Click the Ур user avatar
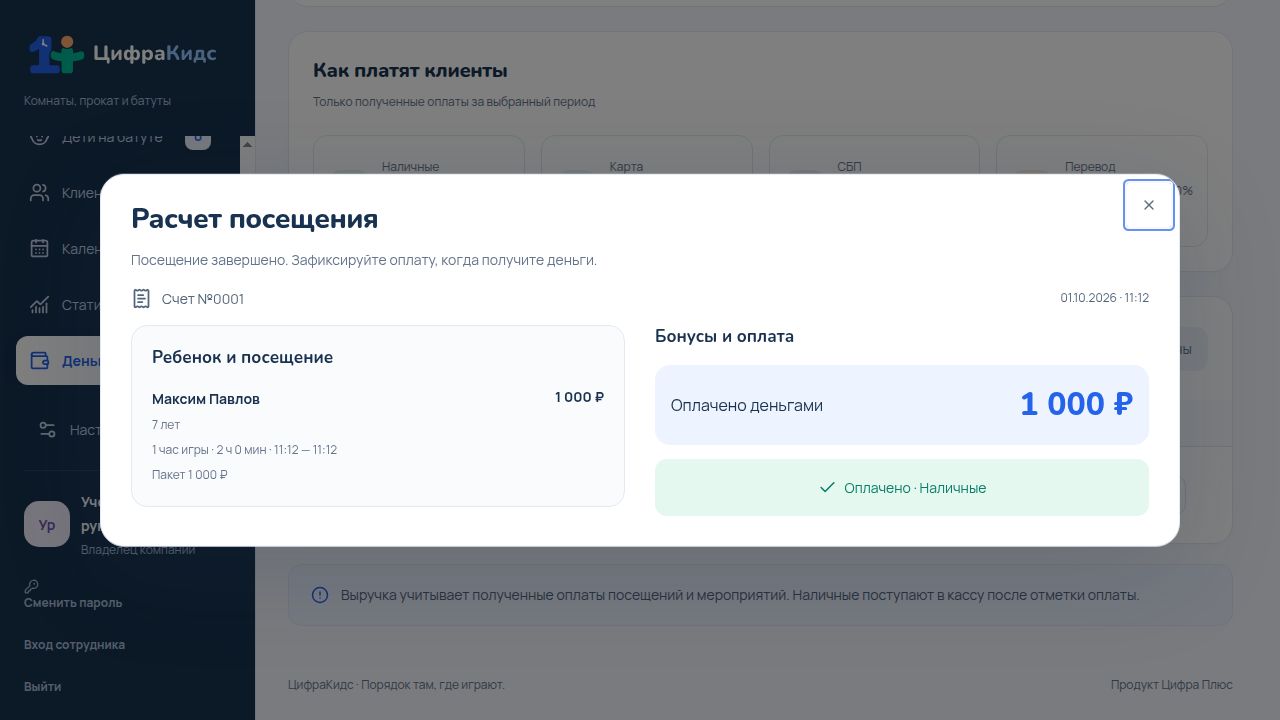This screenshot has height=720, width=1280. coord(47,525)
